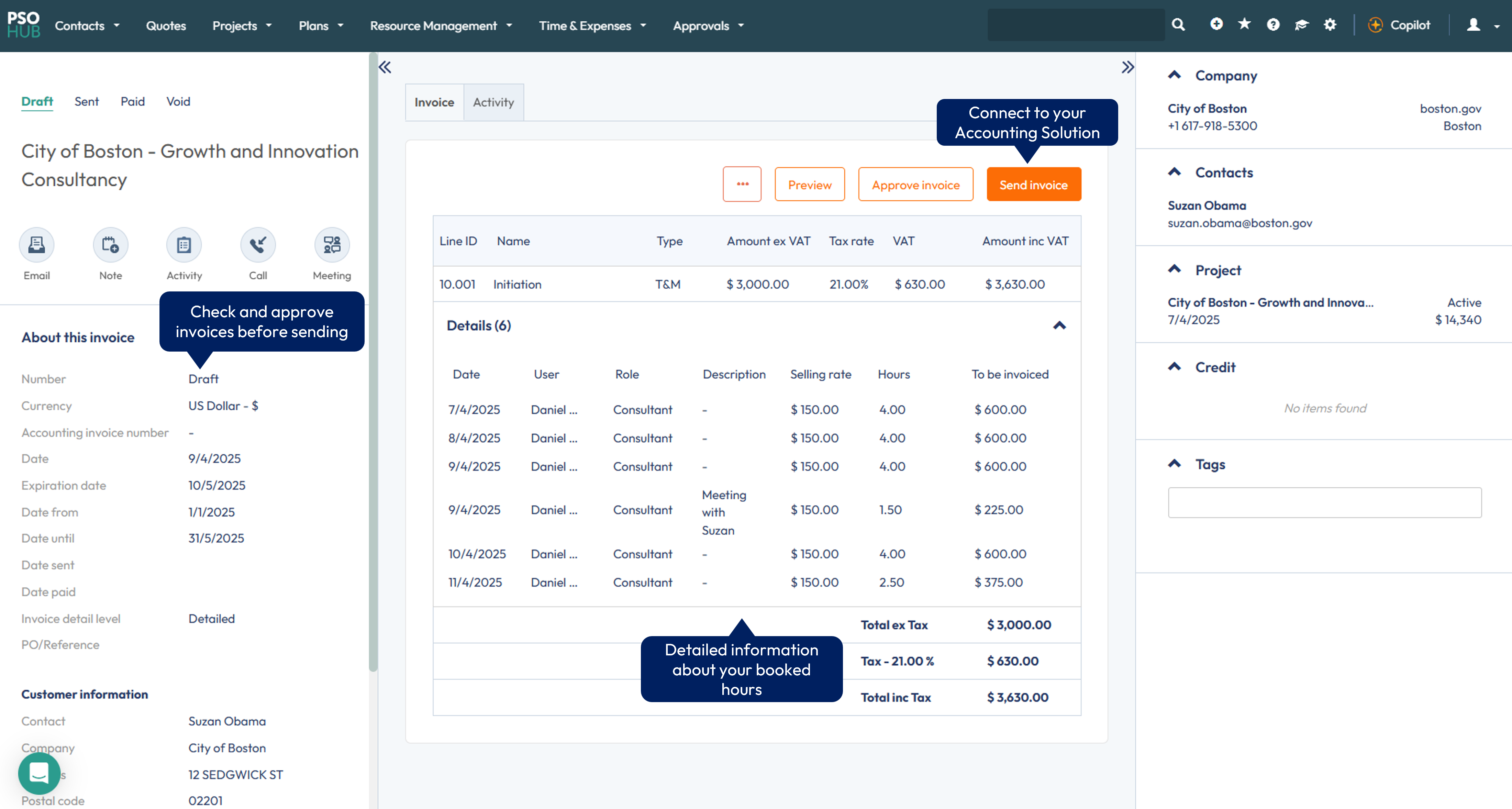Screen dimensions: 1512x809
Task: Select the Sent status tab
Action: pos(86,102)
